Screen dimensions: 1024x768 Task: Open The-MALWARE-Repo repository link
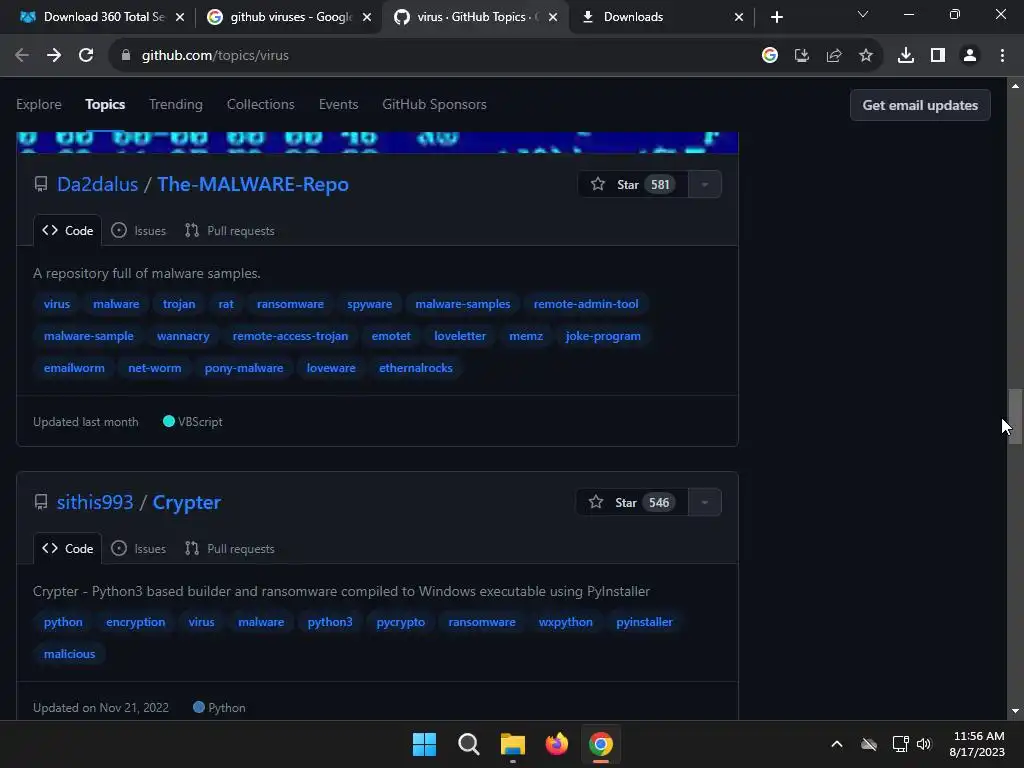tap(253, 185)
